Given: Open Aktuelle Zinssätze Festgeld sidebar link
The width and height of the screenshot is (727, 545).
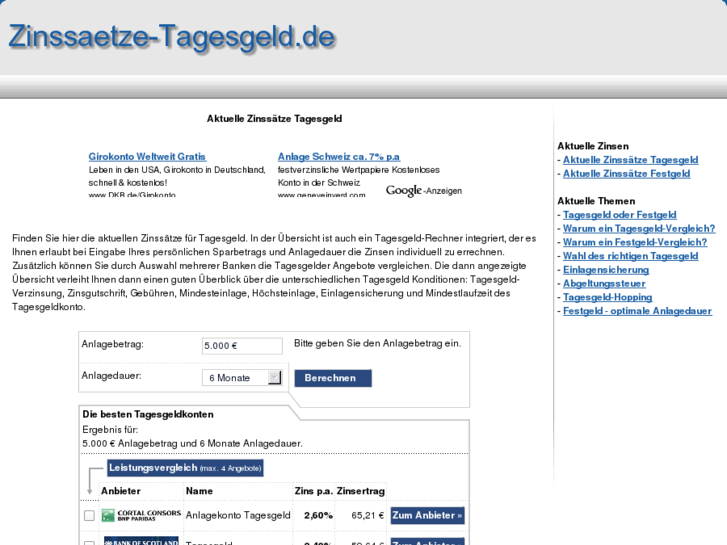Looking at the screenshot, I should (626, 174).
